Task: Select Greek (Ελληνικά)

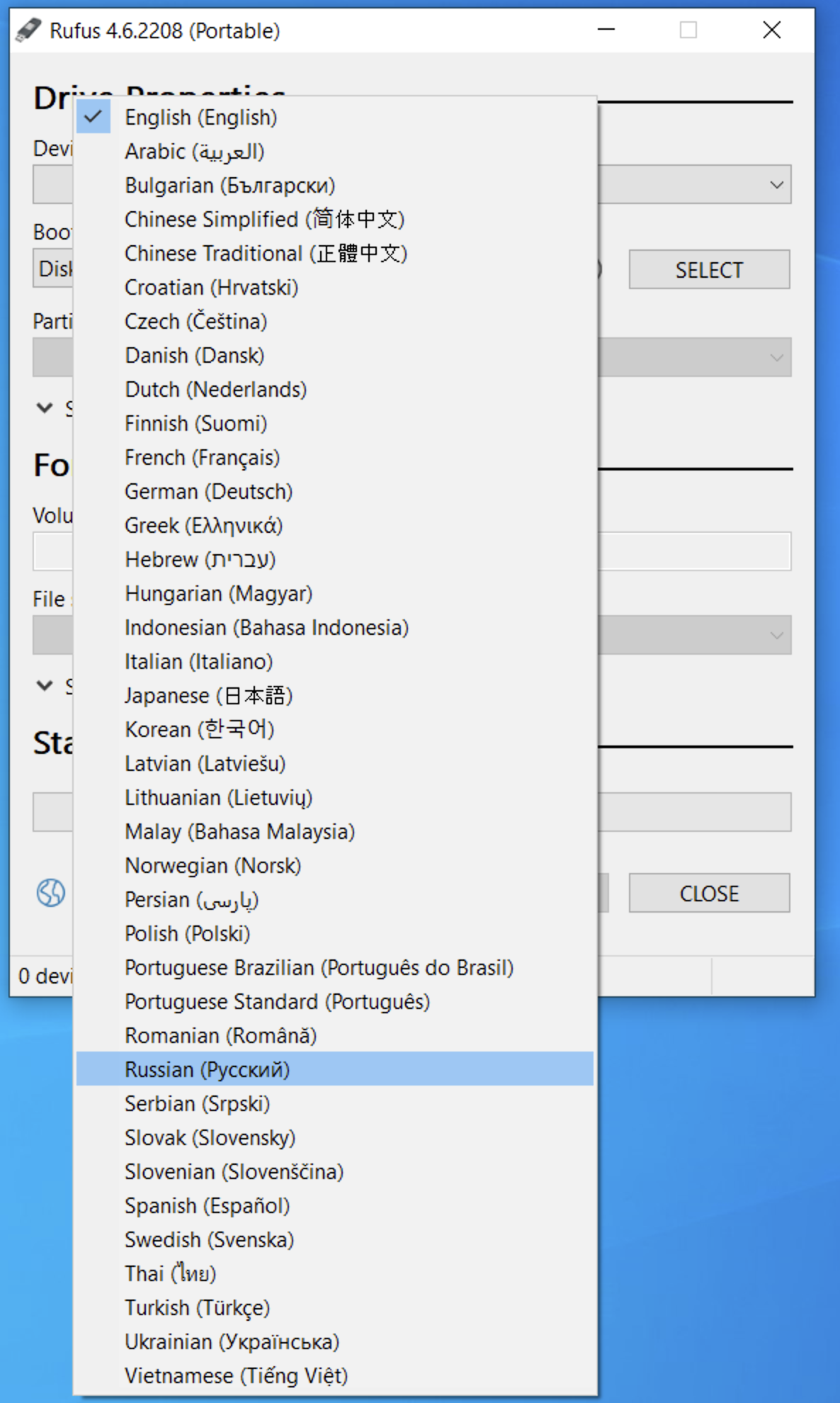Action: 335,526
